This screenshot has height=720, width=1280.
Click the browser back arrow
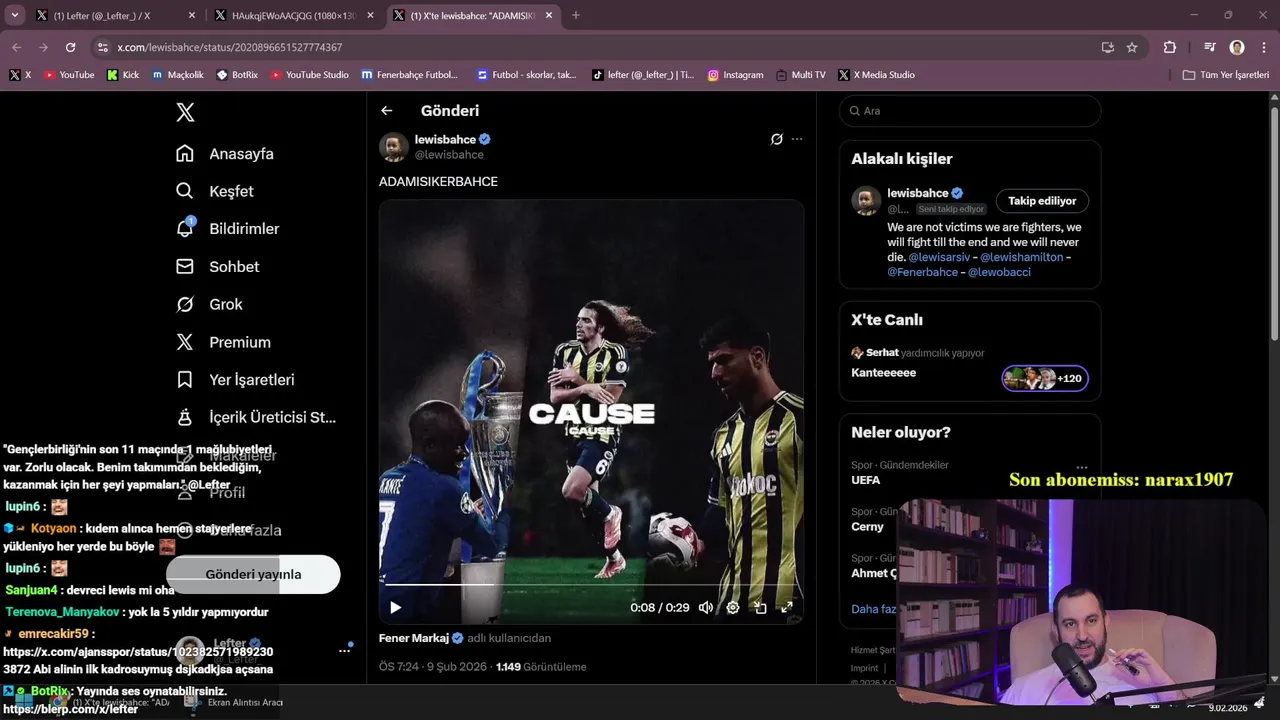pyautogui.click(x=17, y=47)
